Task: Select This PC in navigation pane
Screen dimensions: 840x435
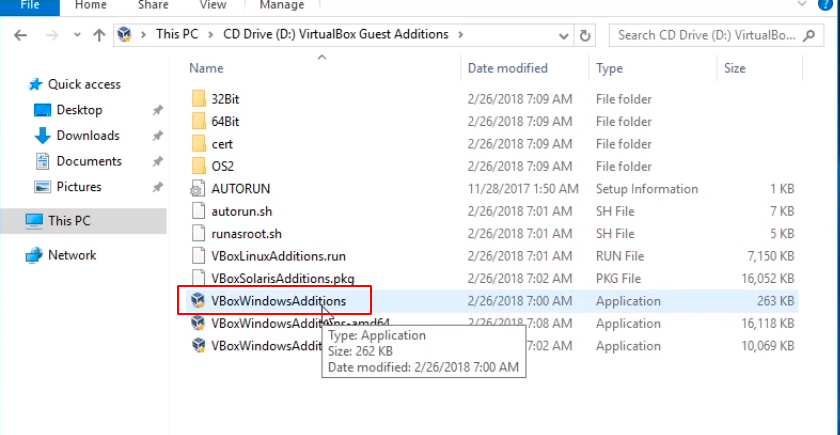Action: point(69,220)
